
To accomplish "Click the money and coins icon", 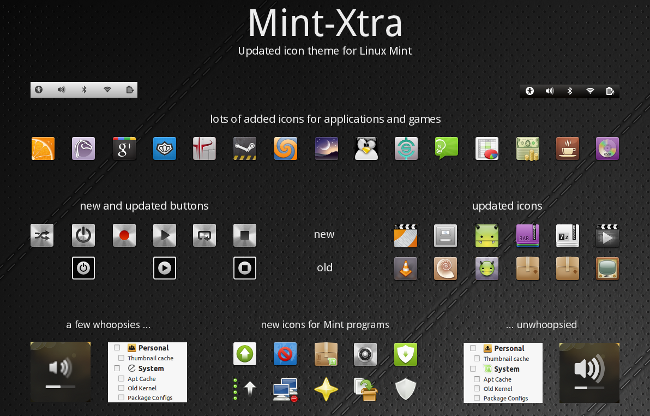I will [x=527, y=148].
